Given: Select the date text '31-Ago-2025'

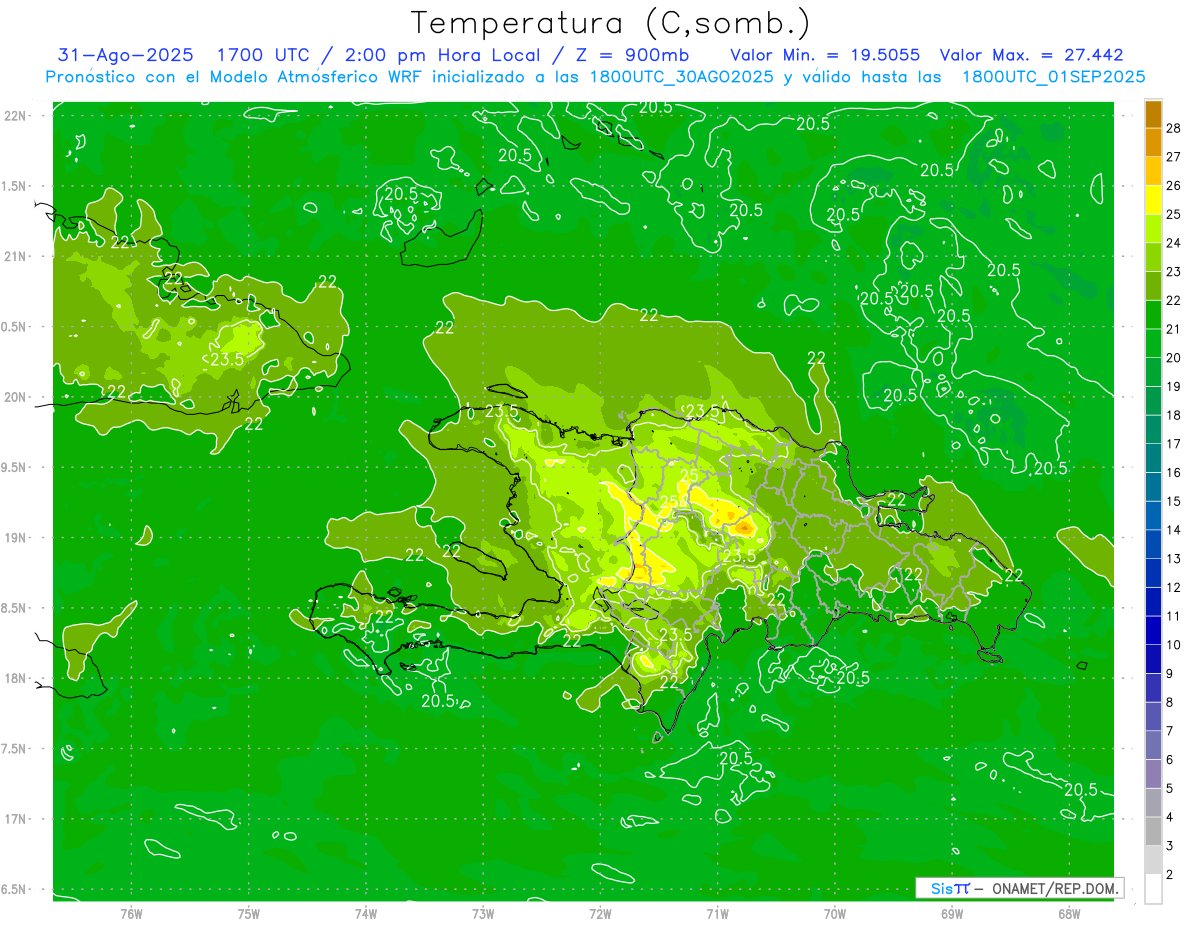Looking at the screenshot, I should (126, 55).
